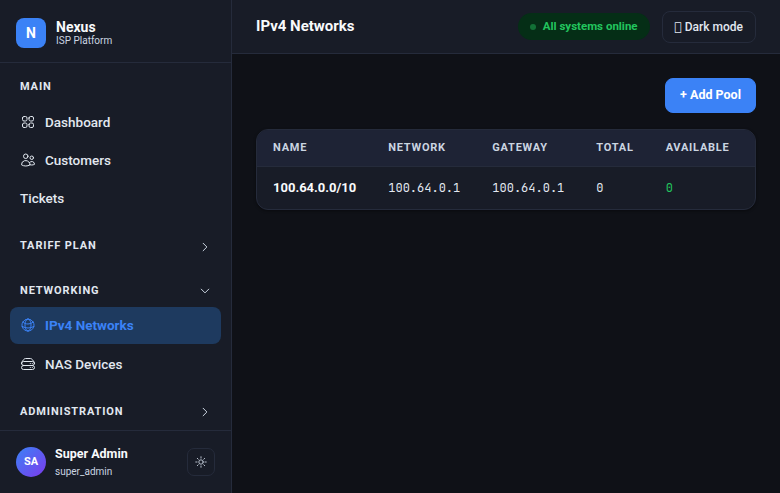Collapse the Networking section chevron

tap(205, 291)
